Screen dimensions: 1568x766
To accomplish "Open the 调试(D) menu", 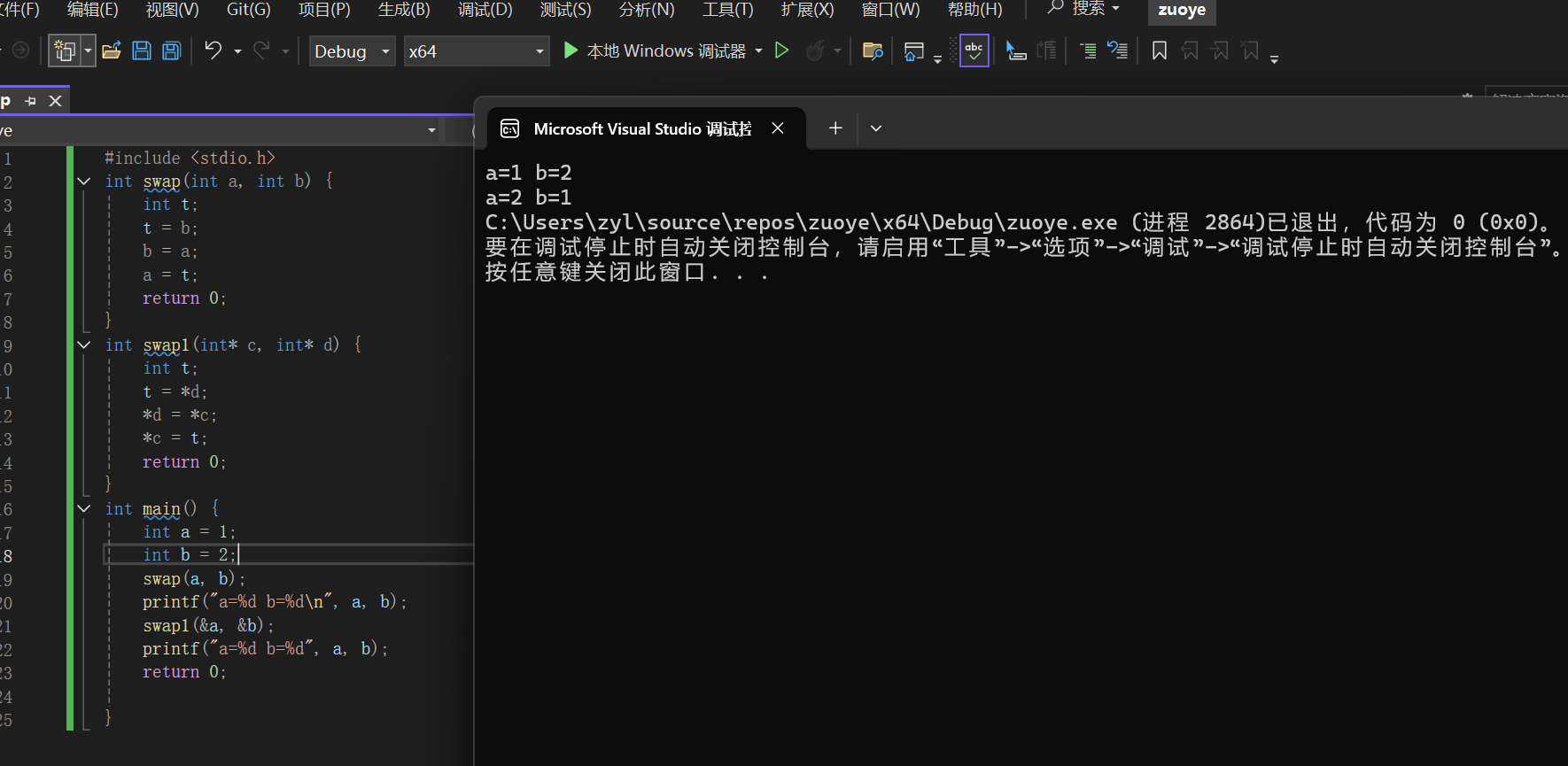I will tap(485, 10).
